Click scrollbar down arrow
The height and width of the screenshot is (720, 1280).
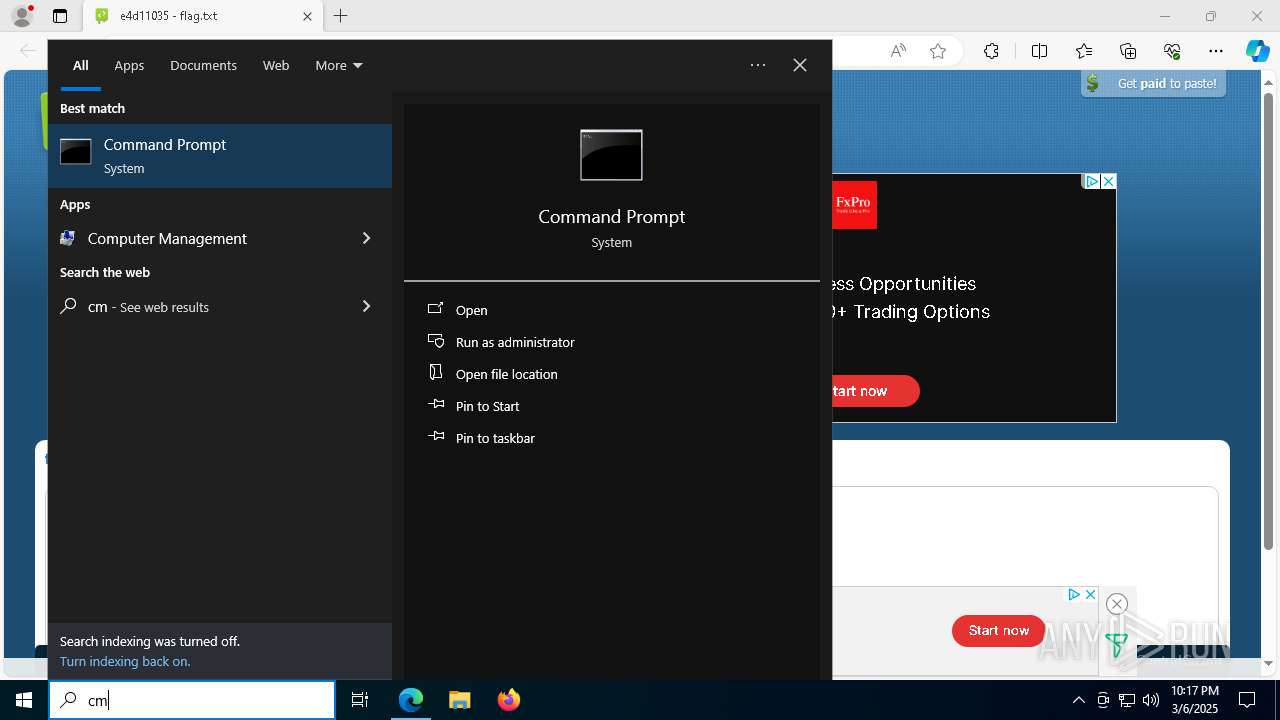(1268, 664)
